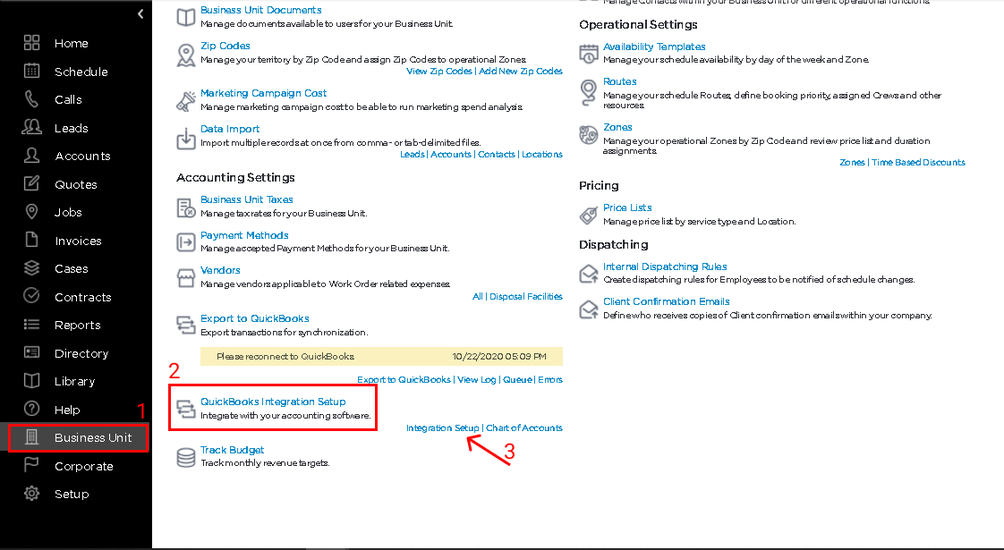Click the Directory card icon
Screen dimensions: 1004x550
[x=31, y=353]
